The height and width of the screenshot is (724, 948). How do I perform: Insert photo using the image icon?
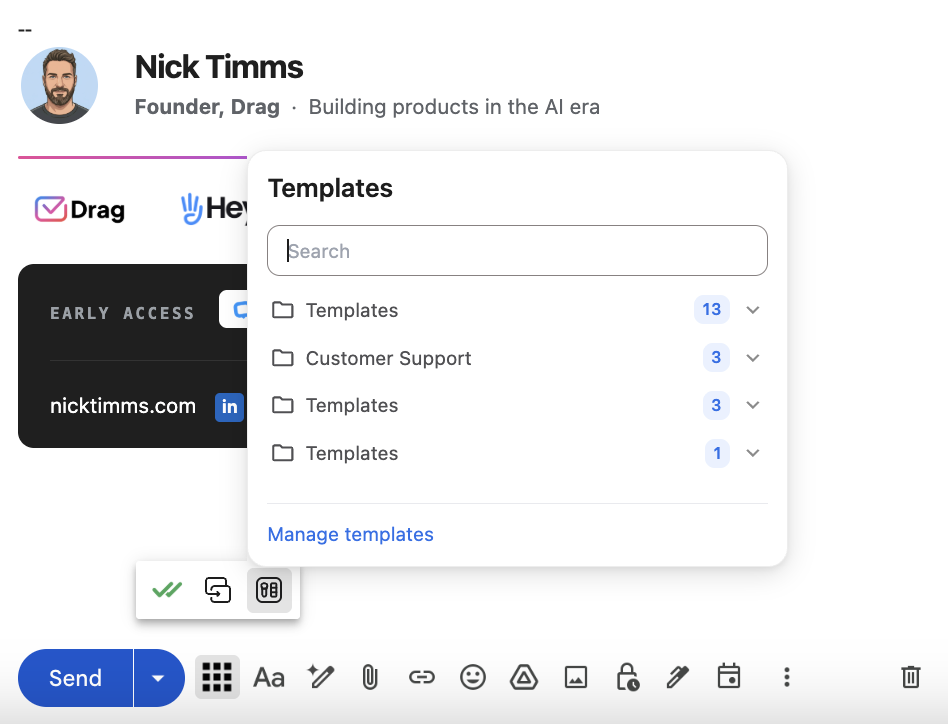coord(576,677)
